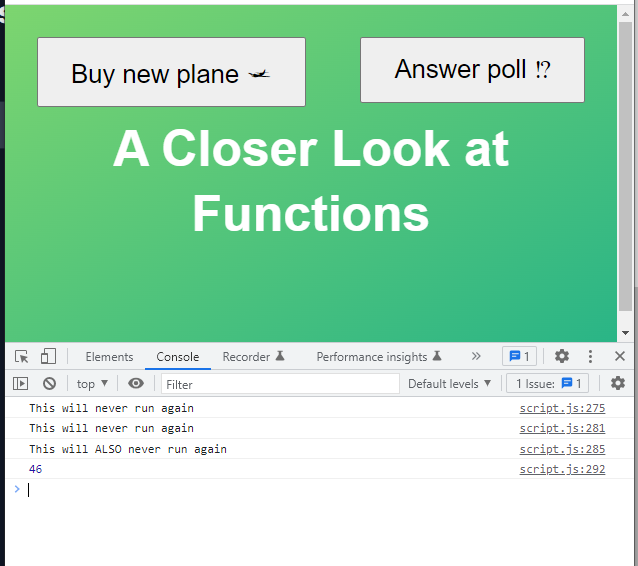Open the script.js:292 source link
This screenshot has height=566, width=638.
tap(562, 469)
